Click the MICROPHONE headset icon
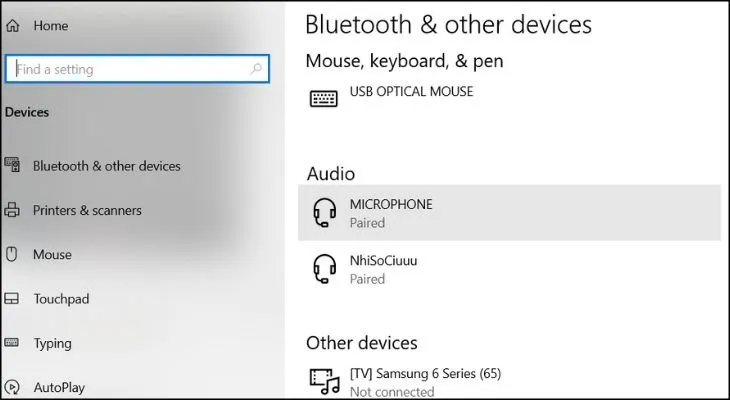730x400 pixels. pyautogui.click(x=324, y=213)
